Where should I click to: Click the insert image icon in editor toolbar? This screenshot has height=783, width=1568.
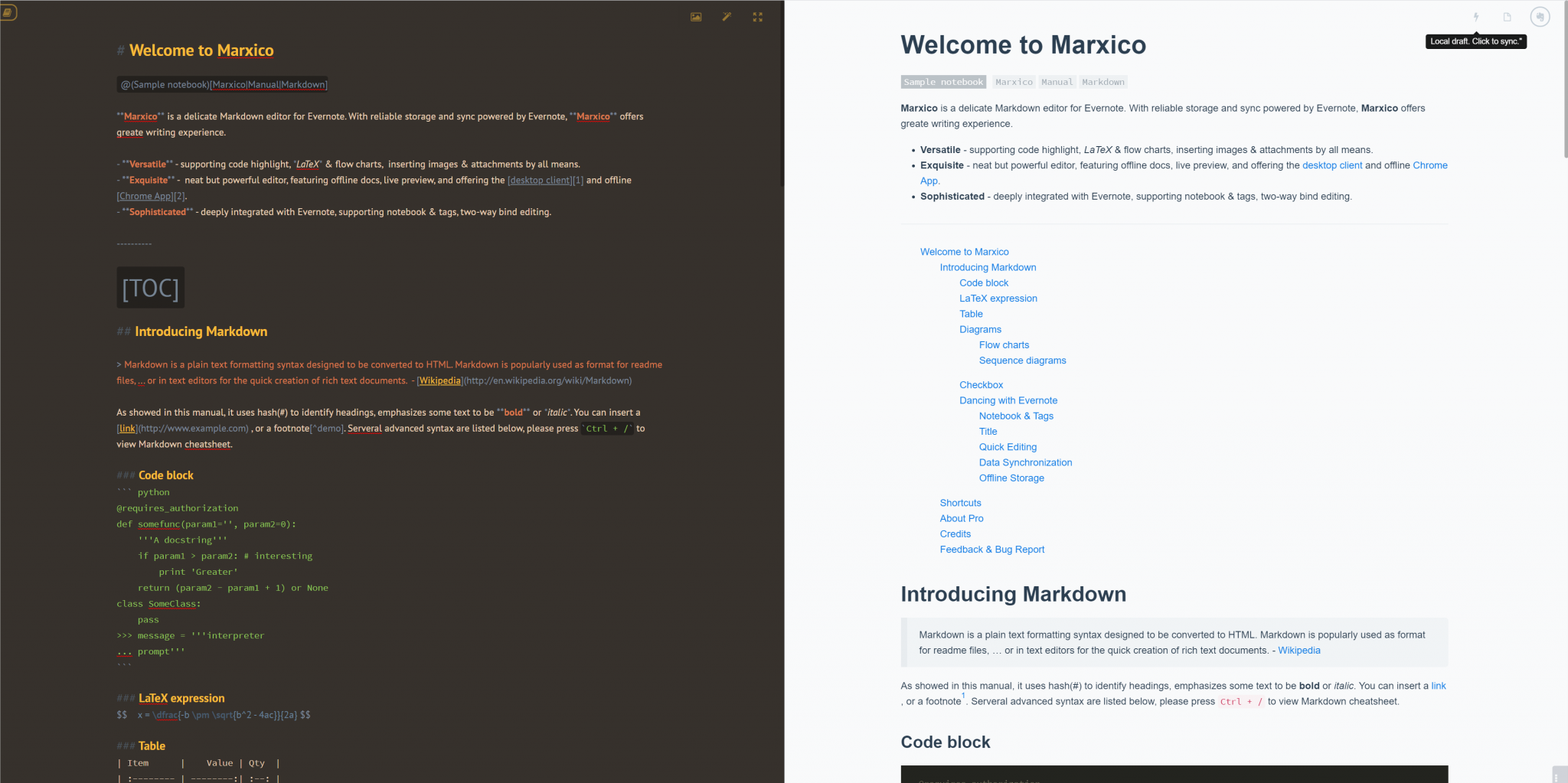(x=695, y=16)
